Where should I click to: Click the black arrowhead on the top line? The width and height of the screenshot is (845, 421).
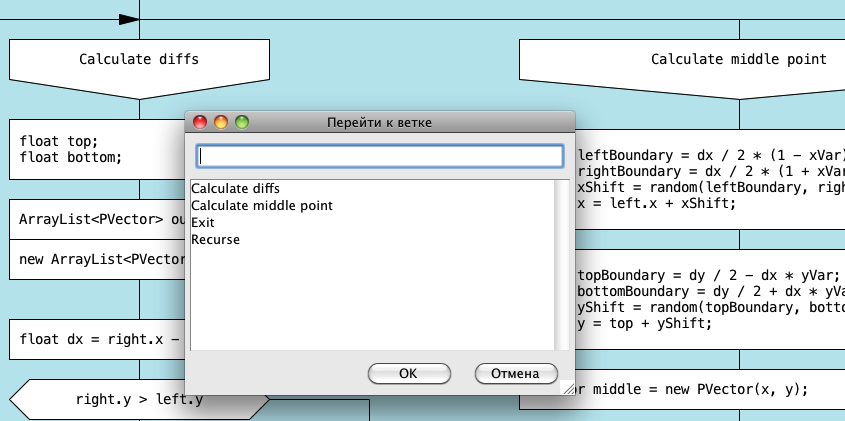point(128,19)
